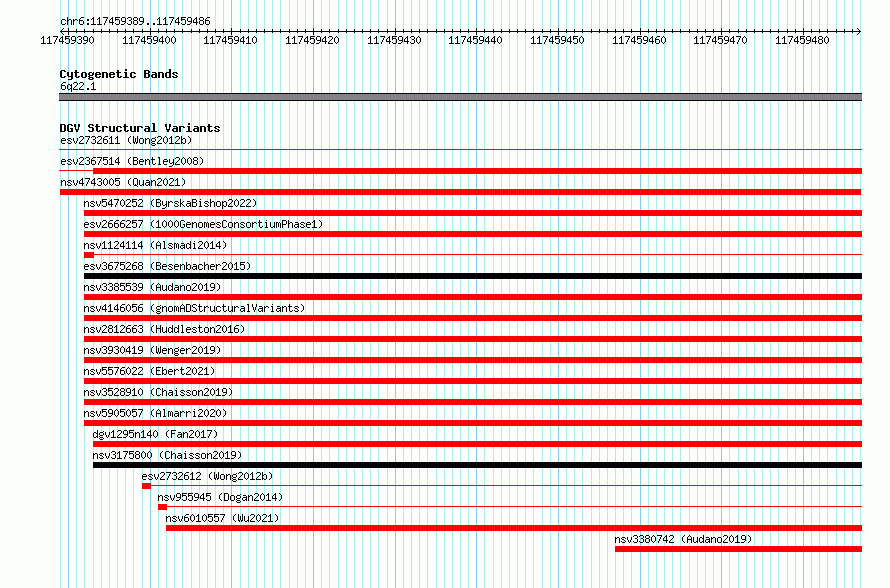Click the red bar under nsv3385539

pyautogui.click(x=473, y=297)
